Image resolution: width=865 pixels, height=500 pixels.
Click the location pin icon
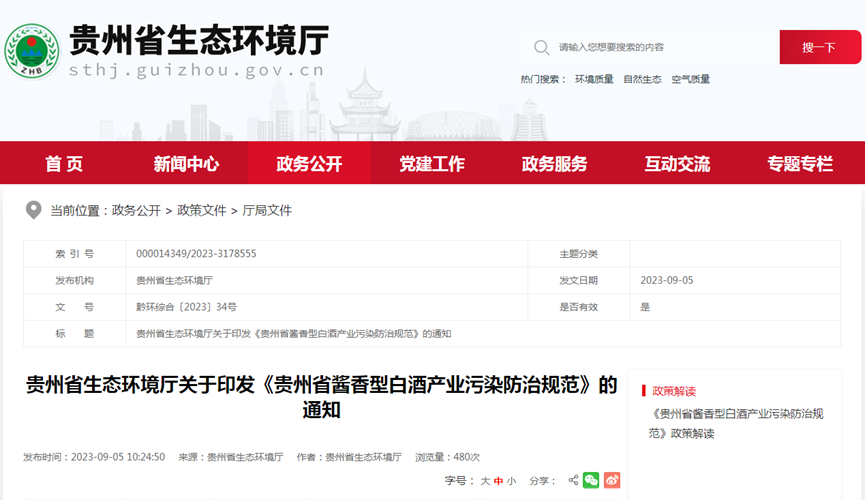click(x=34, y=210)
